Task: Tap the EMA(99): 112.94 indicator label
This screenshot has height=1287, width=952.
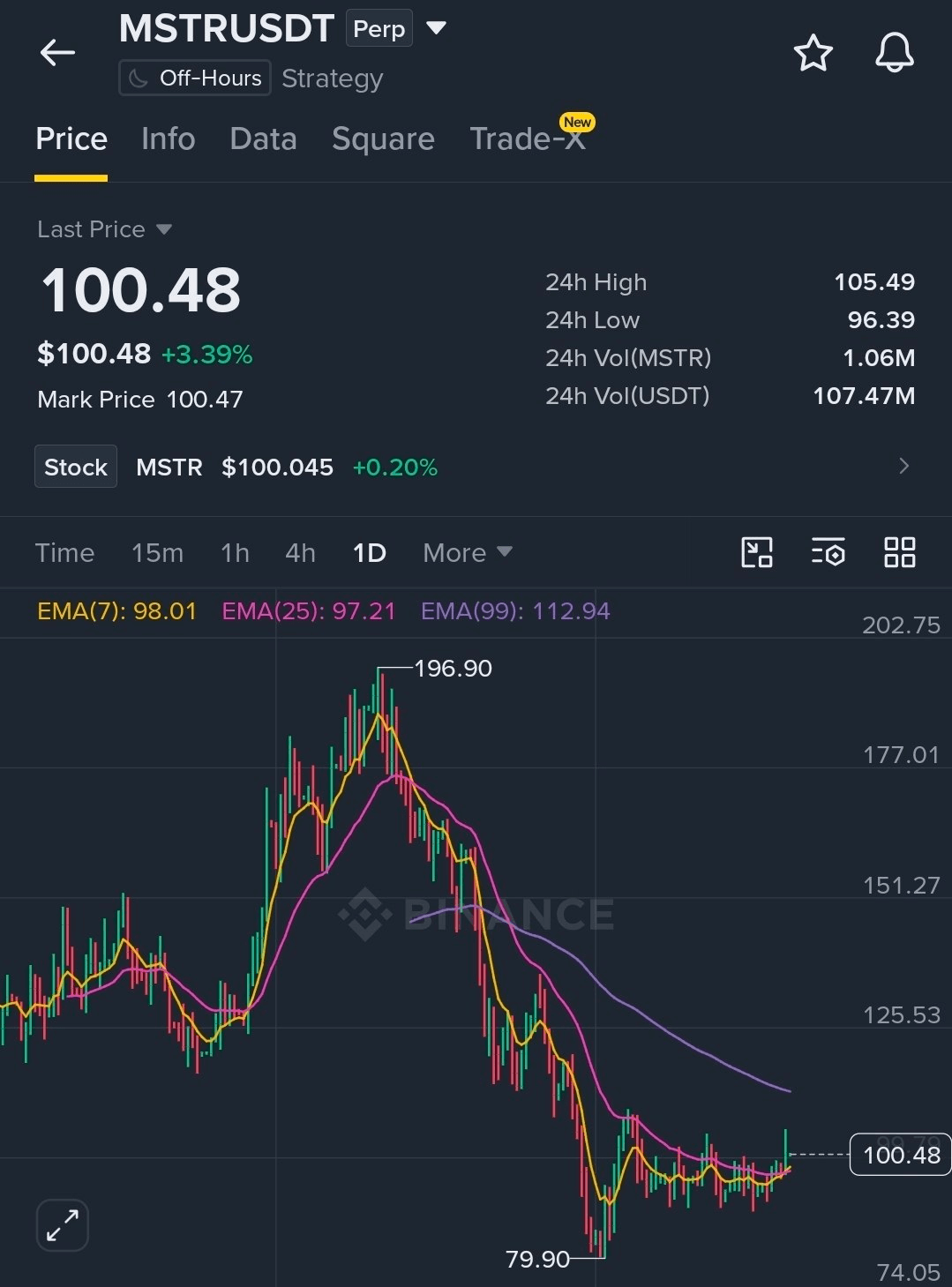Action: pyautogui.click(x=515, y=611)
